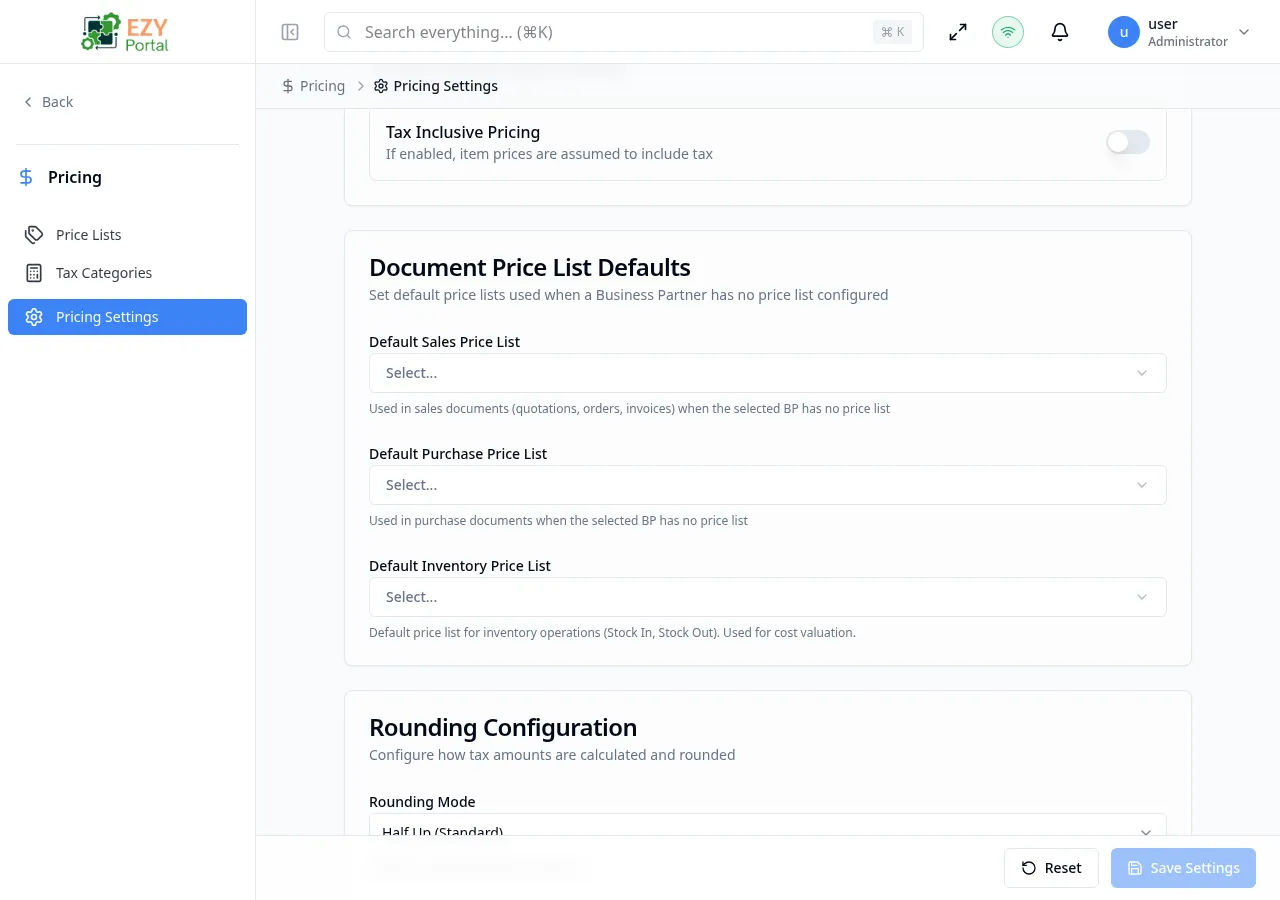Click the user avatar circle

point(1124,32)
